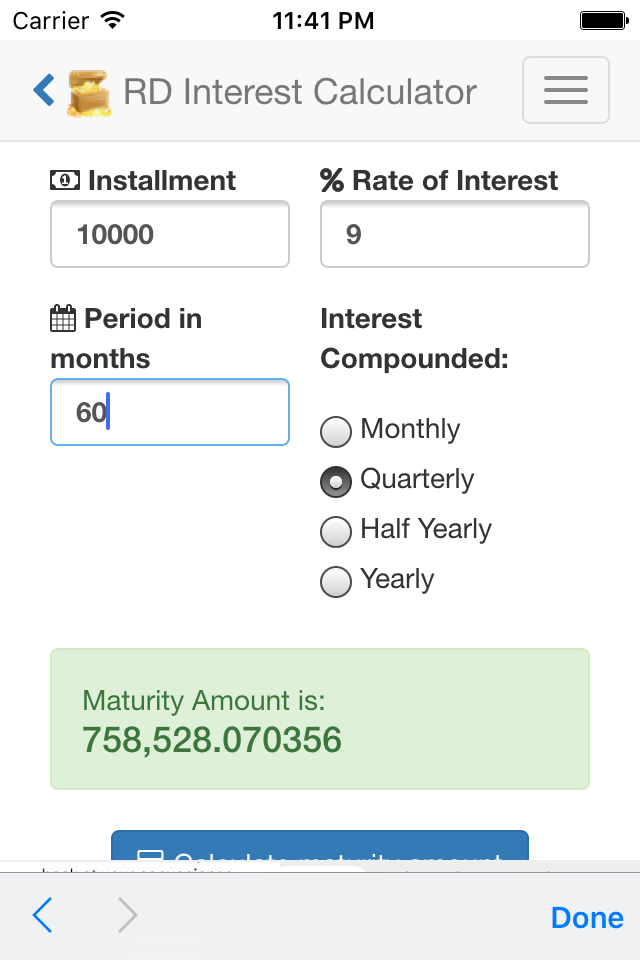Viewport: 640px width, 960px height.
Task: Tap the Maturity Amount result box
Action: tap(320, 719)
